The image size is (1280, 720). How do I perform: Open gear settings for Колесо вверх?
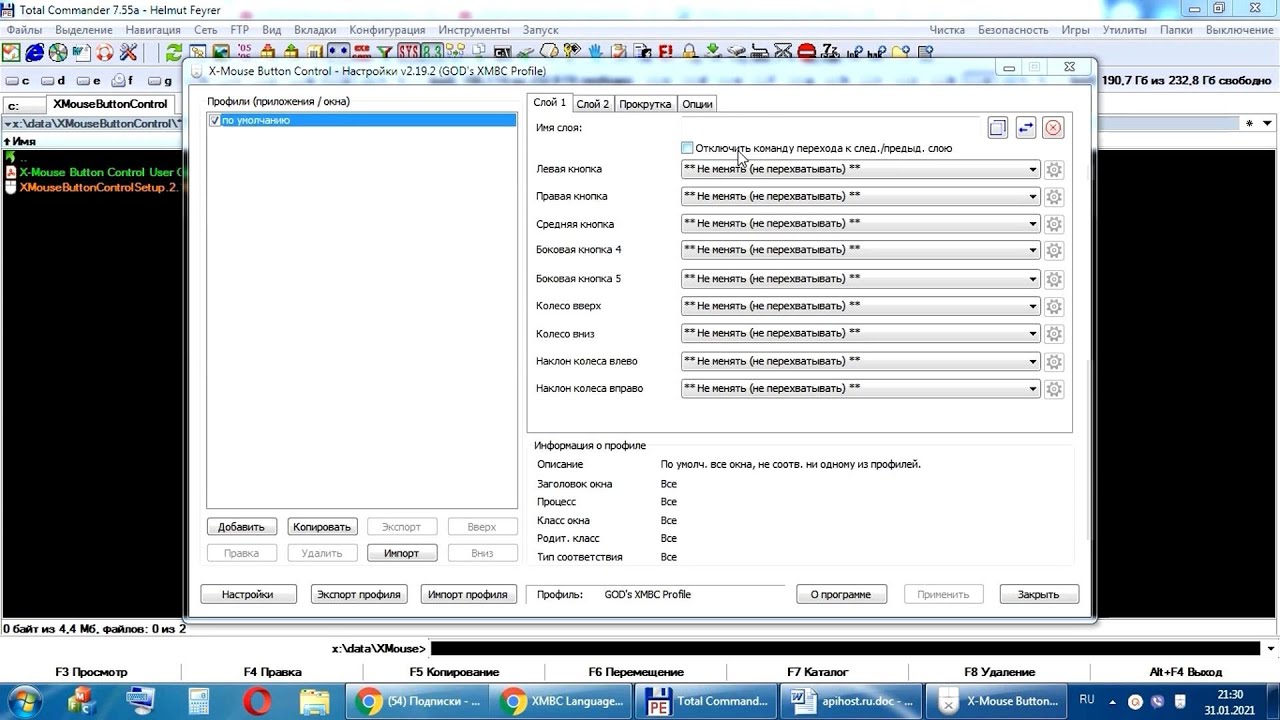point(1053,307)
